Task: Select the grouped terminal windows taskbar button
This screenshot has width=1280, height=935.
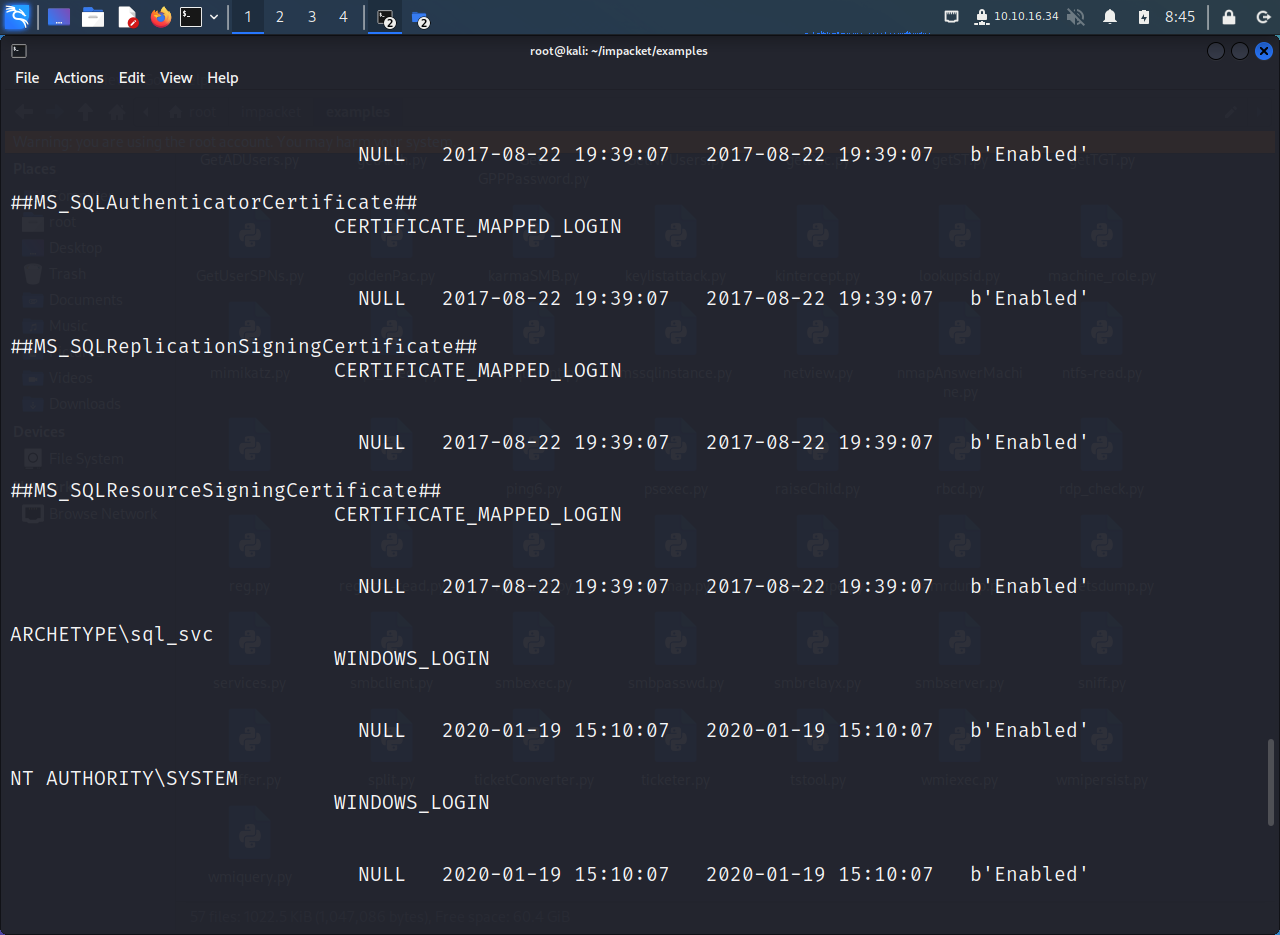Action: [x=386, y=18]
